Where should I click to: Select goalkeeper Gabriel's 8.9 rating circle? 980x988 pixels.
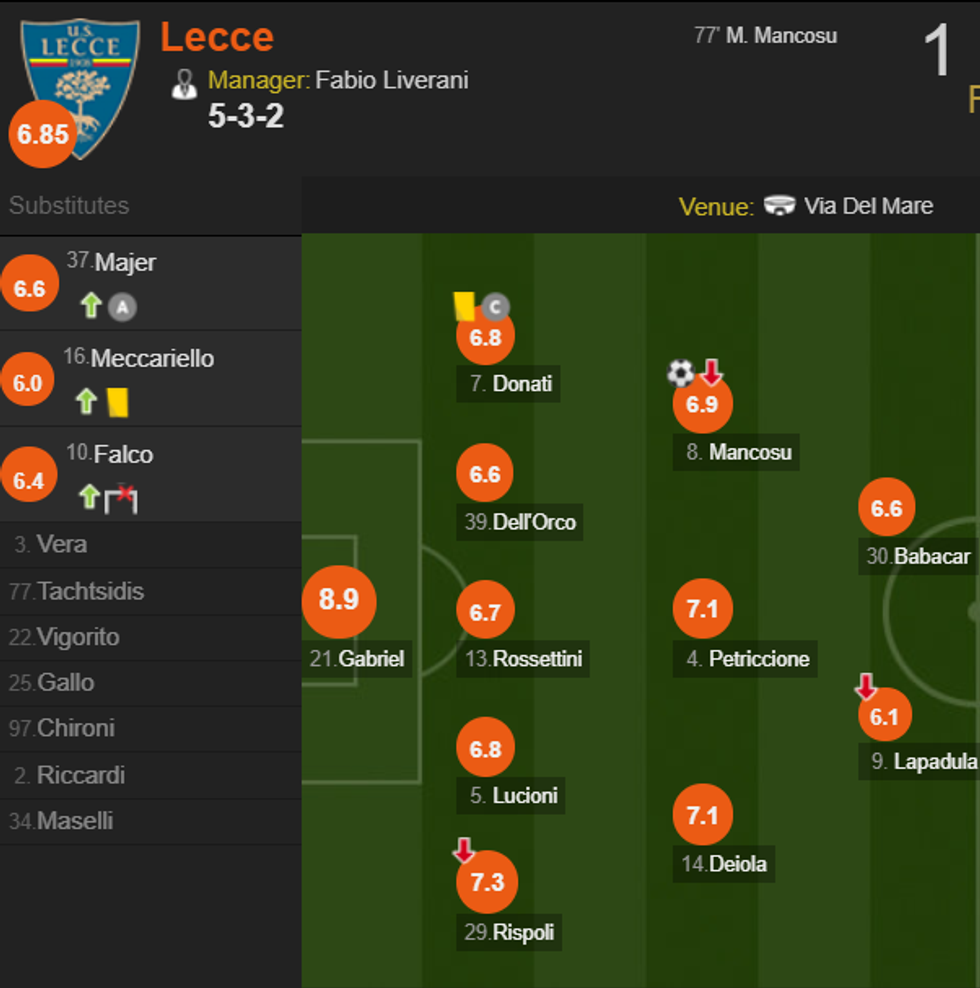click(338, 600)
